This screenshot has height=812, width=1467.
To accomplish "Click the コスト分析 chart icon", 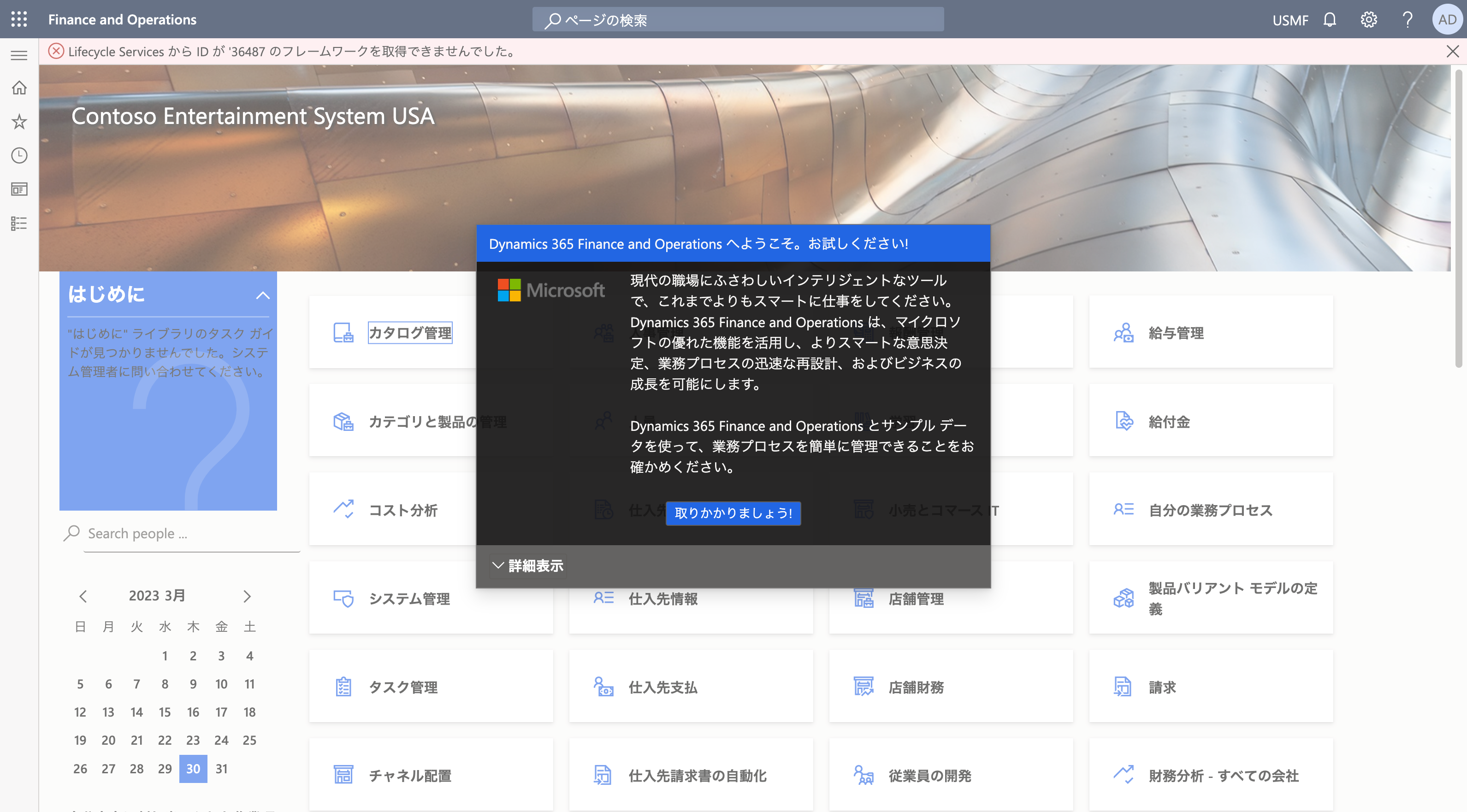I will click(343, 510).
